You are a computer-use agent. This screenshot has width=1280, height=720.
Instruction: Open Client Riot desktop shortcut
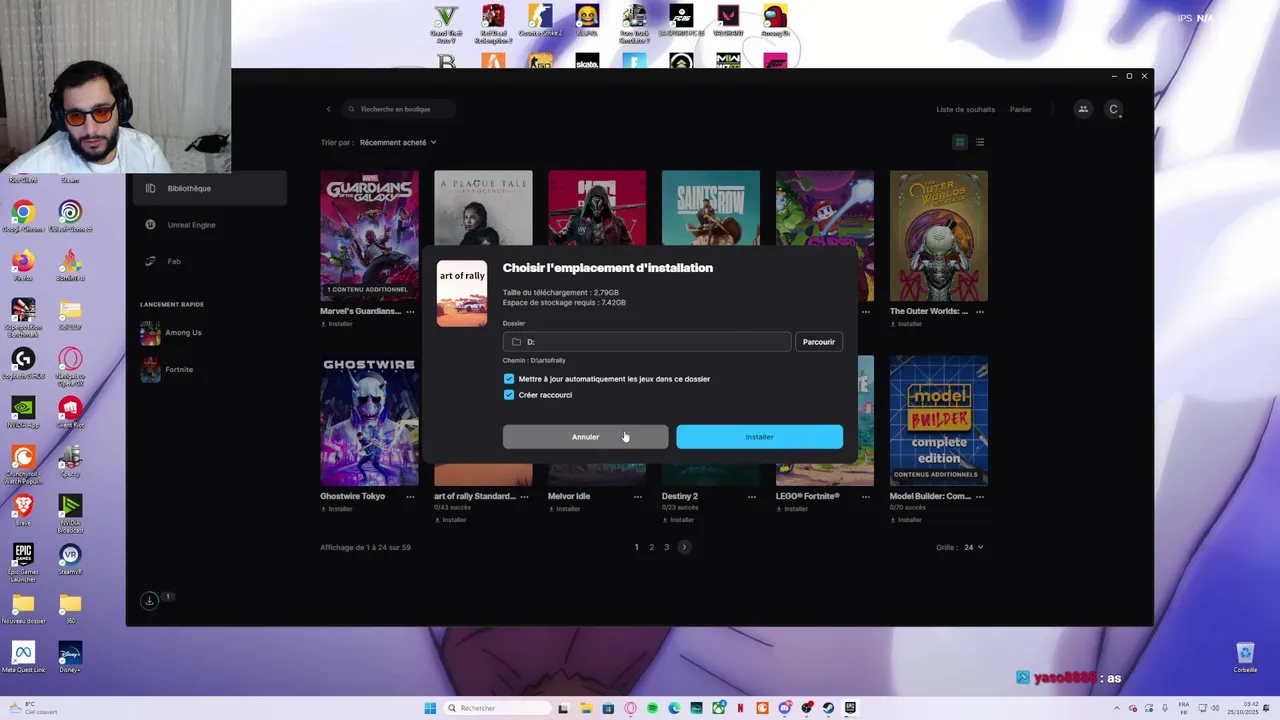pos(70,412)
